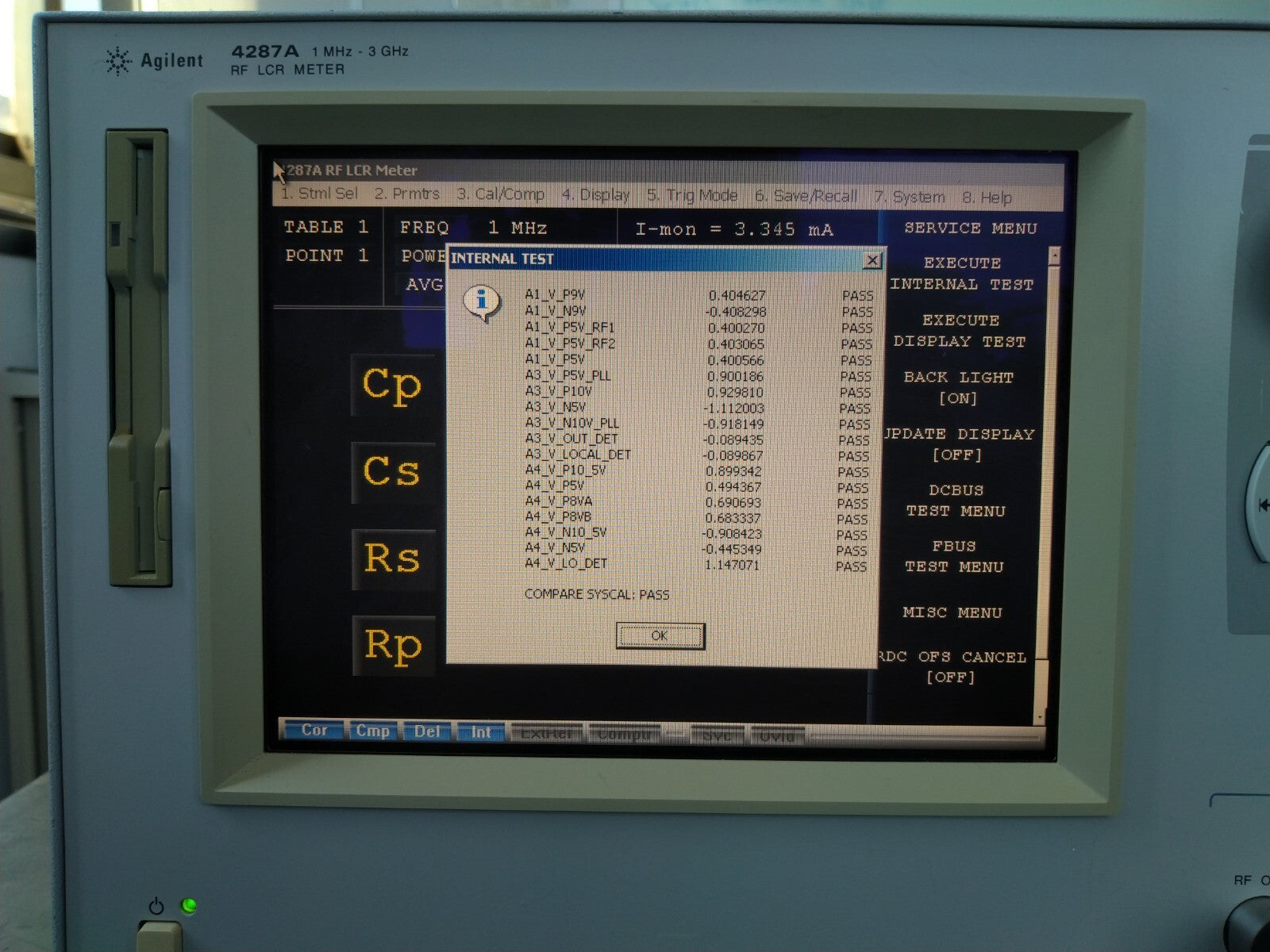Image resolution: width=1270 pixels, height=952 pixels.
Task: Click the A3_V_N10V_PLL test row
Action: click(x=697, y=424)
